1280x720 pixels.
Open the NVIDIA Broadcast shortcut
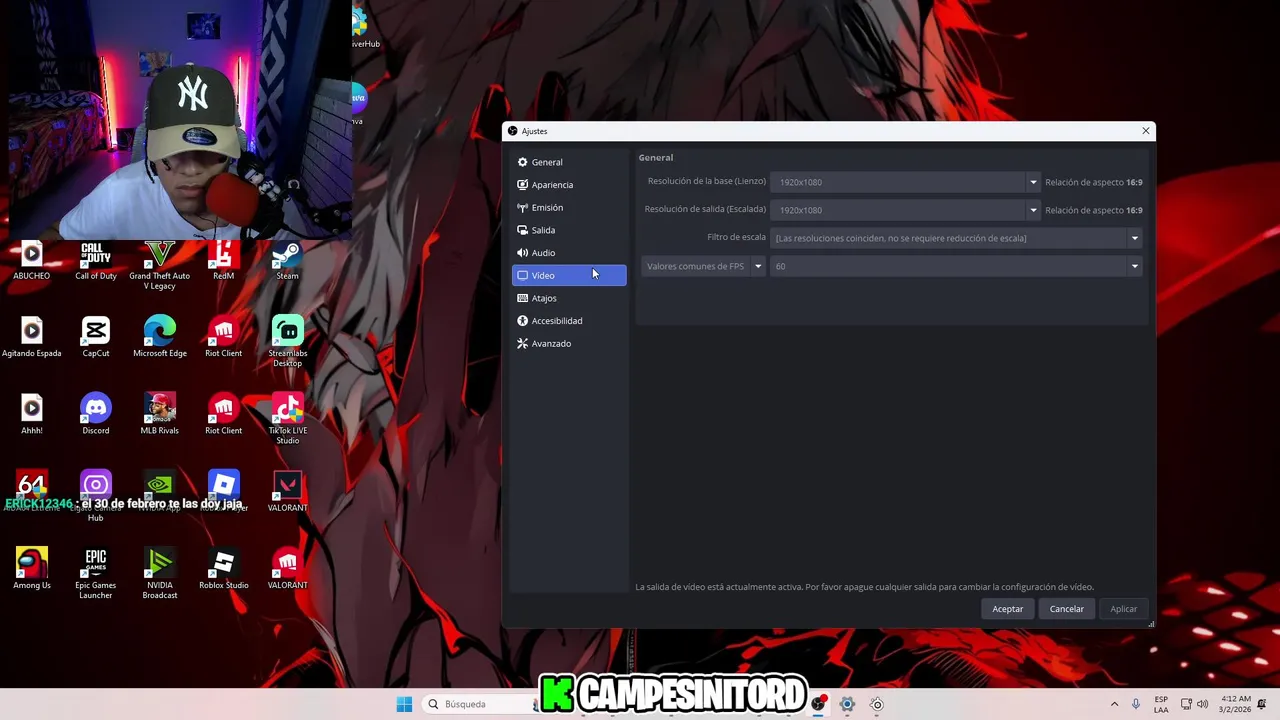click(160, 574)
